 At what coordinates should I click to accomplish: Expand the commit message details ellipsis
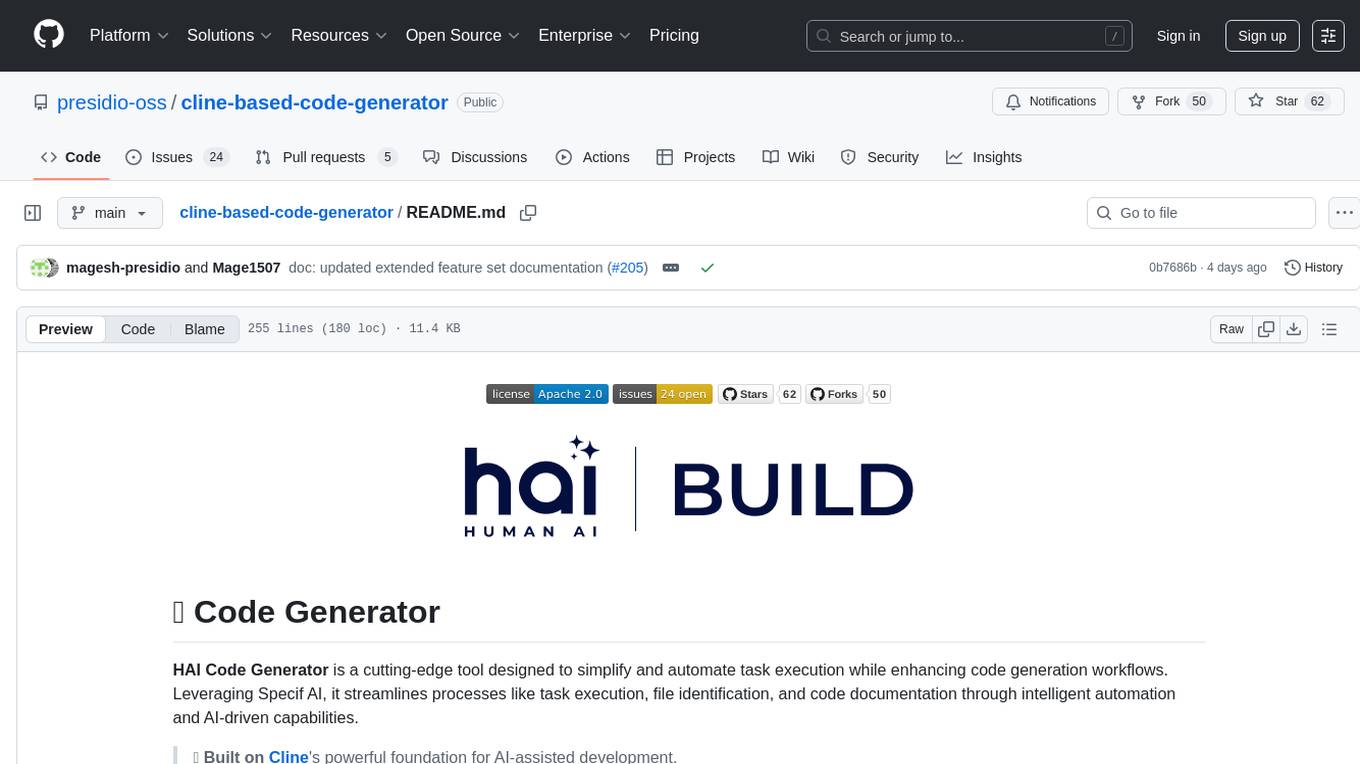click(671, 268)
